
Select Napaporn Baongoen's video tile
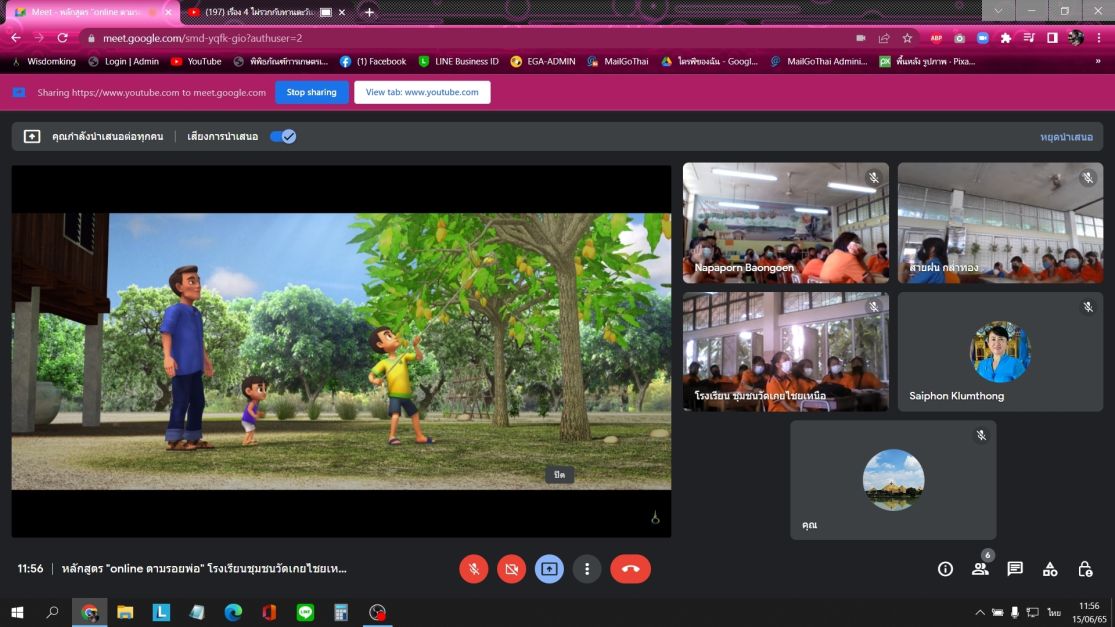point(786,223)
